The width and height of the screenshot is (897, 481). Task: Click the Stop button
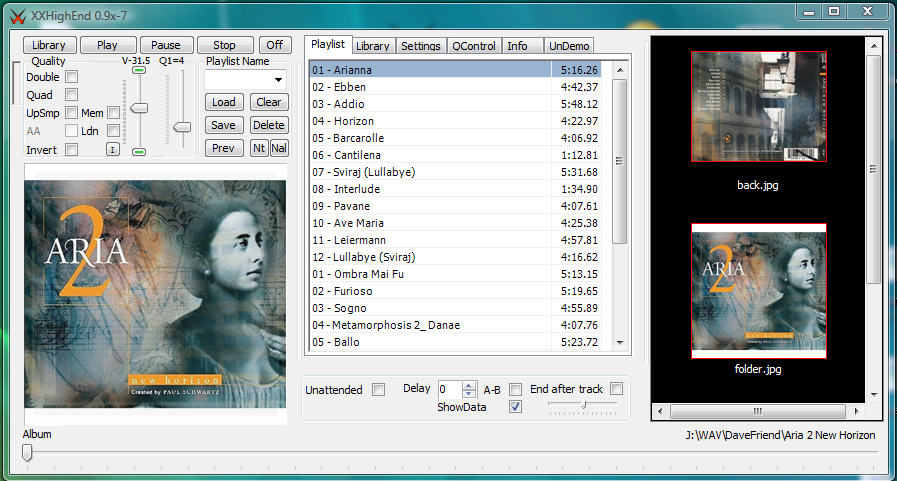coord(224,45)
